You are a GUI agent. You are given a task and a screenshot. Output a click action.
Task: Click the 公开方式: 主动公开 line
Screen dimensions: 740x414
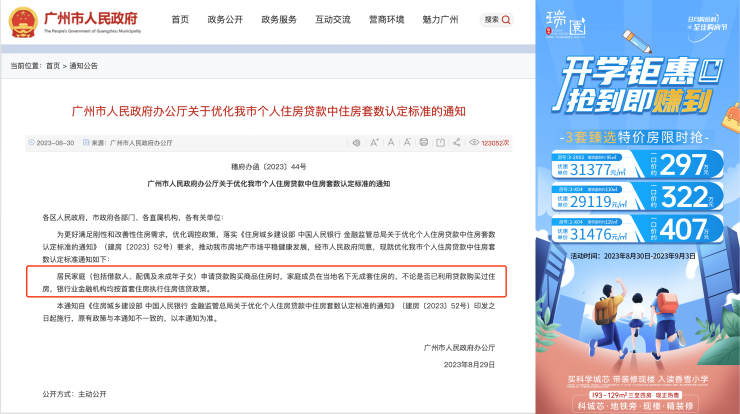[75, 394]
